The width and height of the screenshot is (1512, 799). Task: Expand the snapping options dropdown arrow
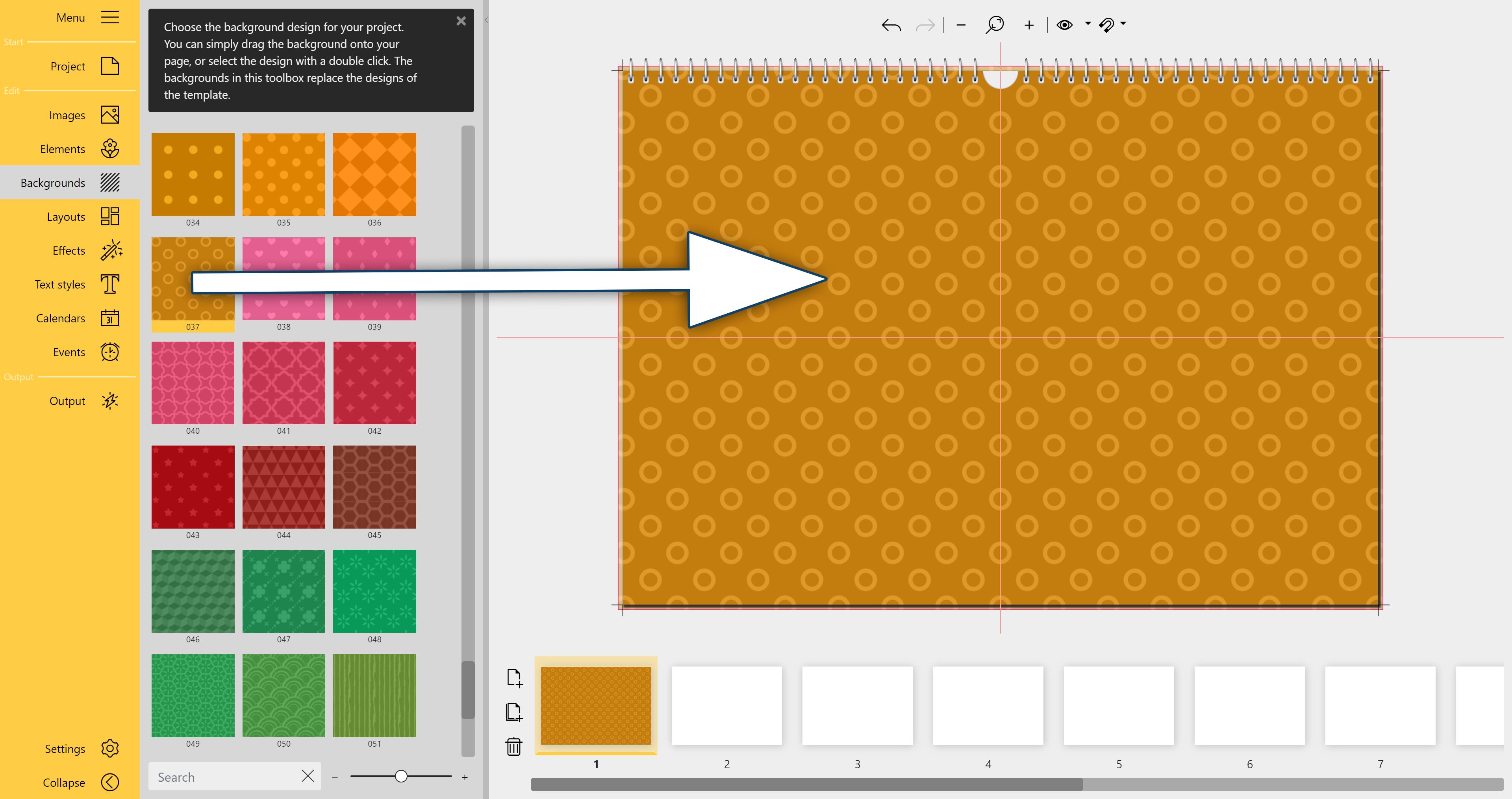click(x=1123, y=24)
